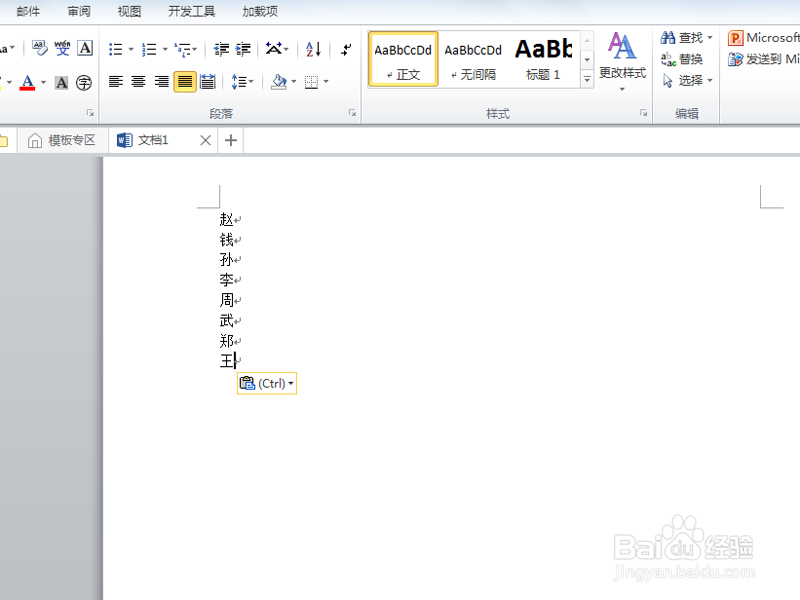
Task: Click 查找 Find button
Action: [682, 37]
